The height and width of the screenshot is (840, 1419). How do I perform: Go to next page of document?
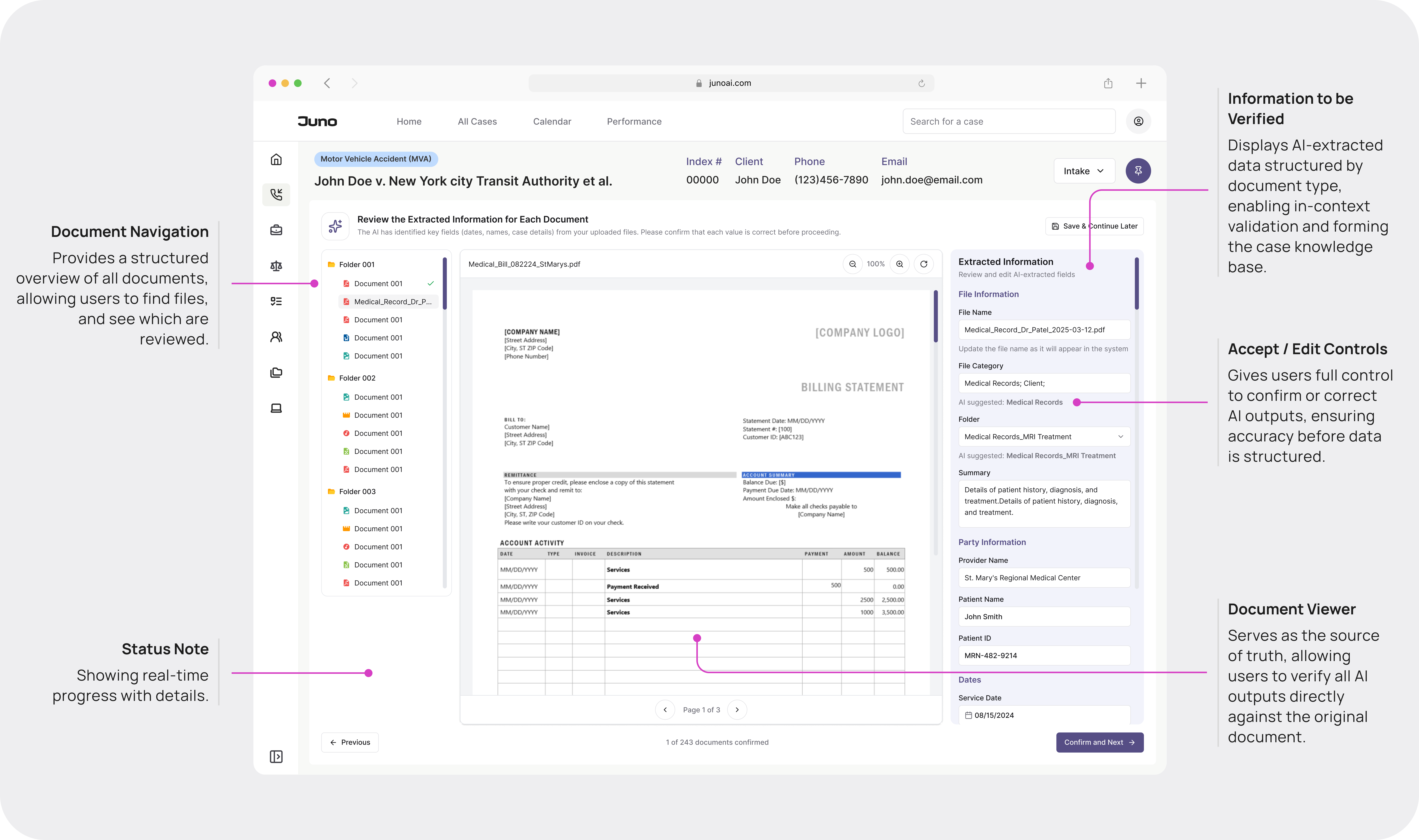737,710
